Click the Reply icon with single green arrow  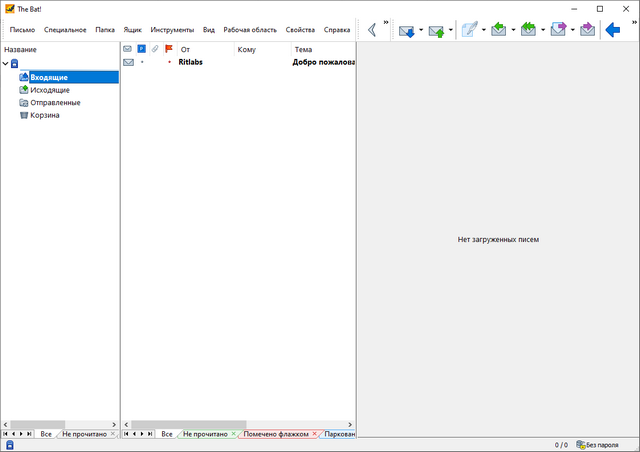point(498,29)
